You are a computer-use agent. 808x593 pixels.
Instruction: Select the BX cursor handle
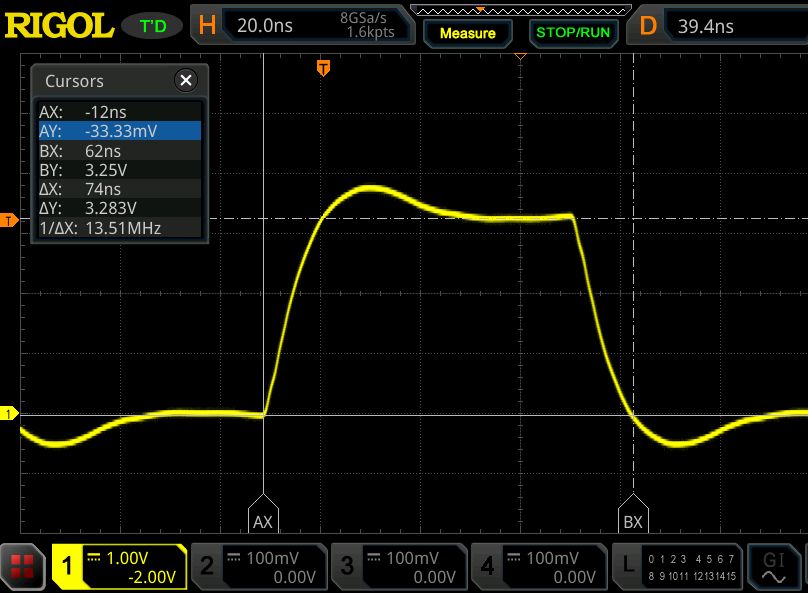tap(633, 514)
